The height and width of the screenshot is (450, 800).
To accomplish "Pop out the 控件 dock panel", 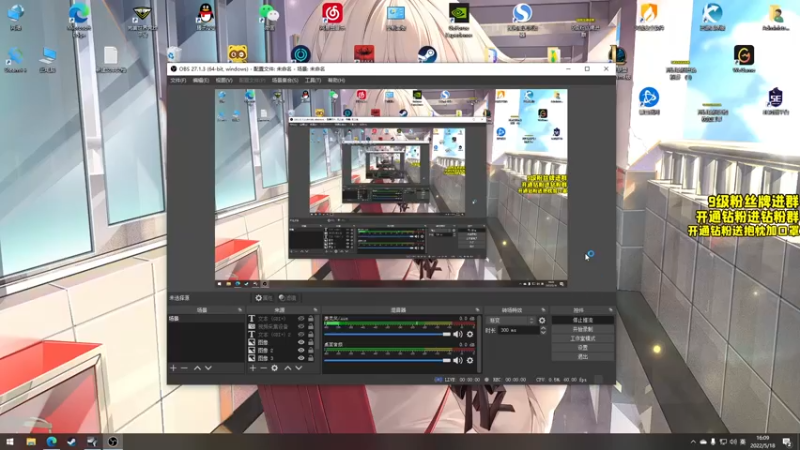I will pyautogui.click(x=610, y=310).
